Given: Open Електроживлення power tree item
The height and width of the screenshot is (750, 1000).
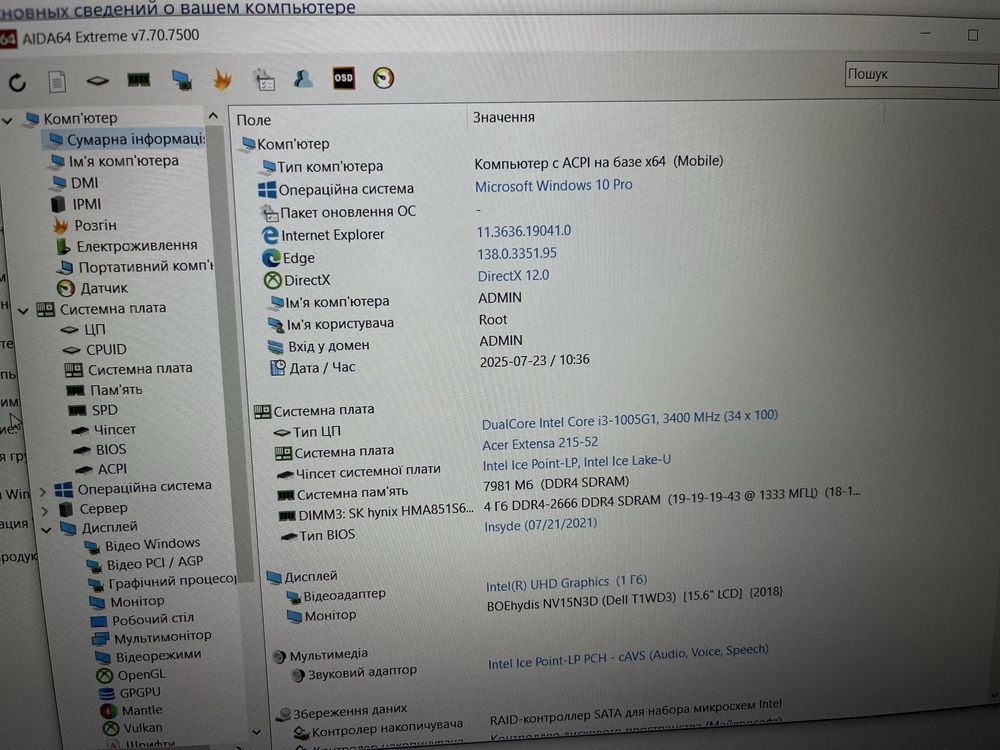Looking at the screenshot, I should click(126, 246).
